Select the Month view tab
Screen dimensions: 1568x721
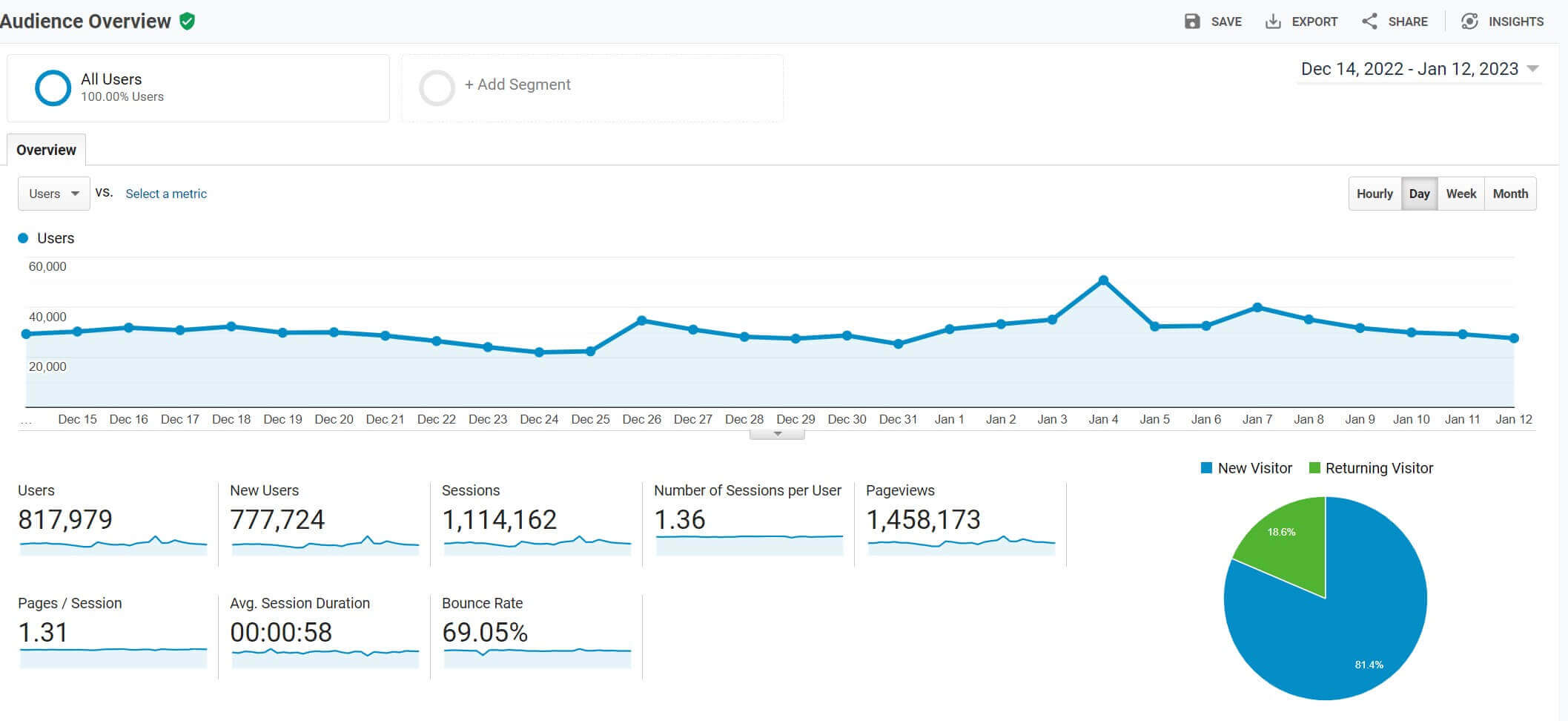[x=1511, y=193]
